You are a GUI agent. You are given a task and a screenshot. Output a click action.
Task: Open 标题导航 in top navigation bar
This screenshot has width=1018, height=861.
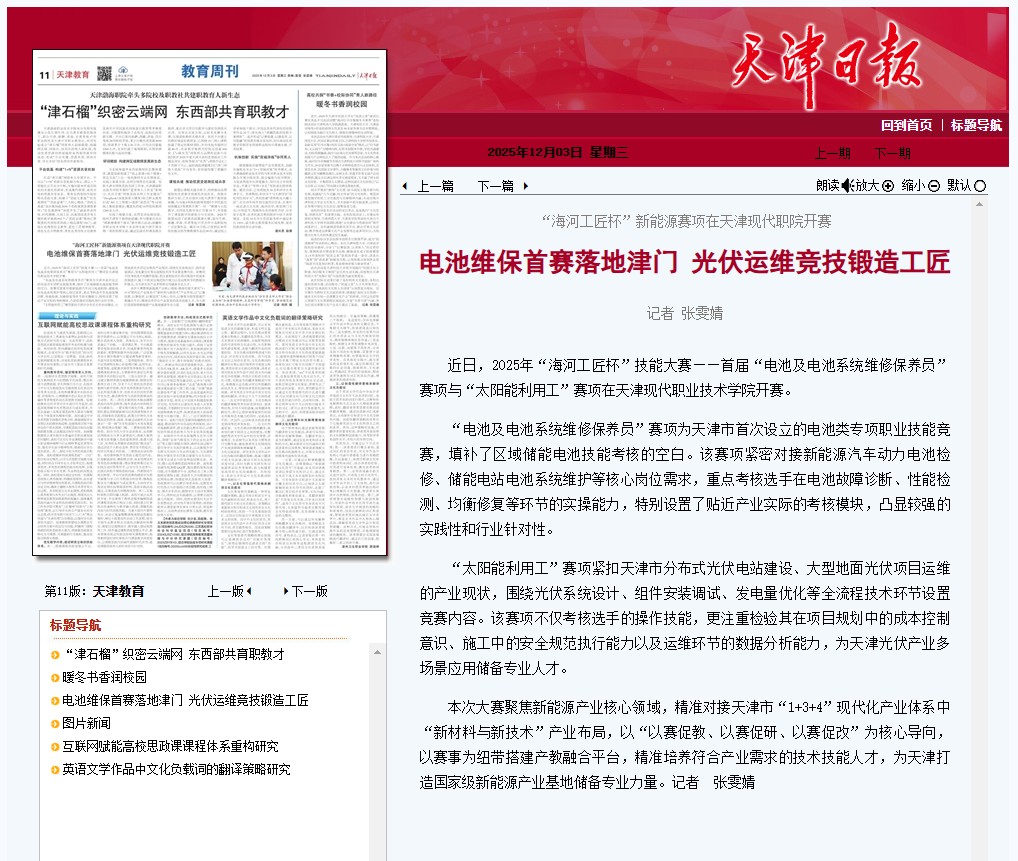tap(976, 125)
